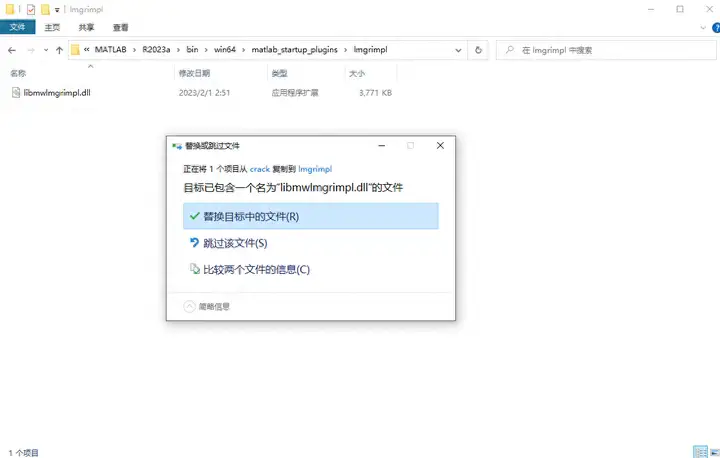Image resolution: width=720 pixels, height=458 pixels.
Task: Open the recent locations dropdown arrow
Action: tap(46, 50)
